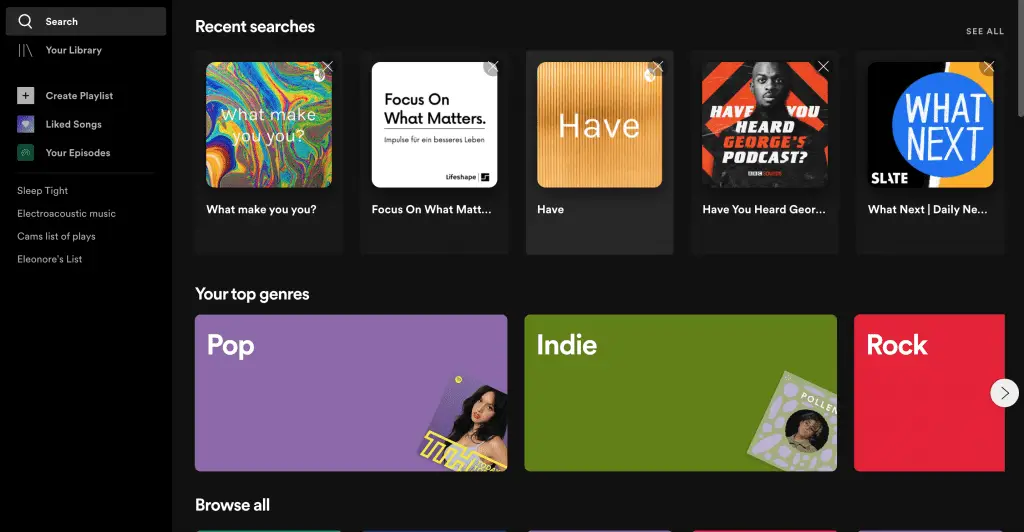Open the Liked Songs heart icon
The image size is (1024, 532).
[25, 124]
